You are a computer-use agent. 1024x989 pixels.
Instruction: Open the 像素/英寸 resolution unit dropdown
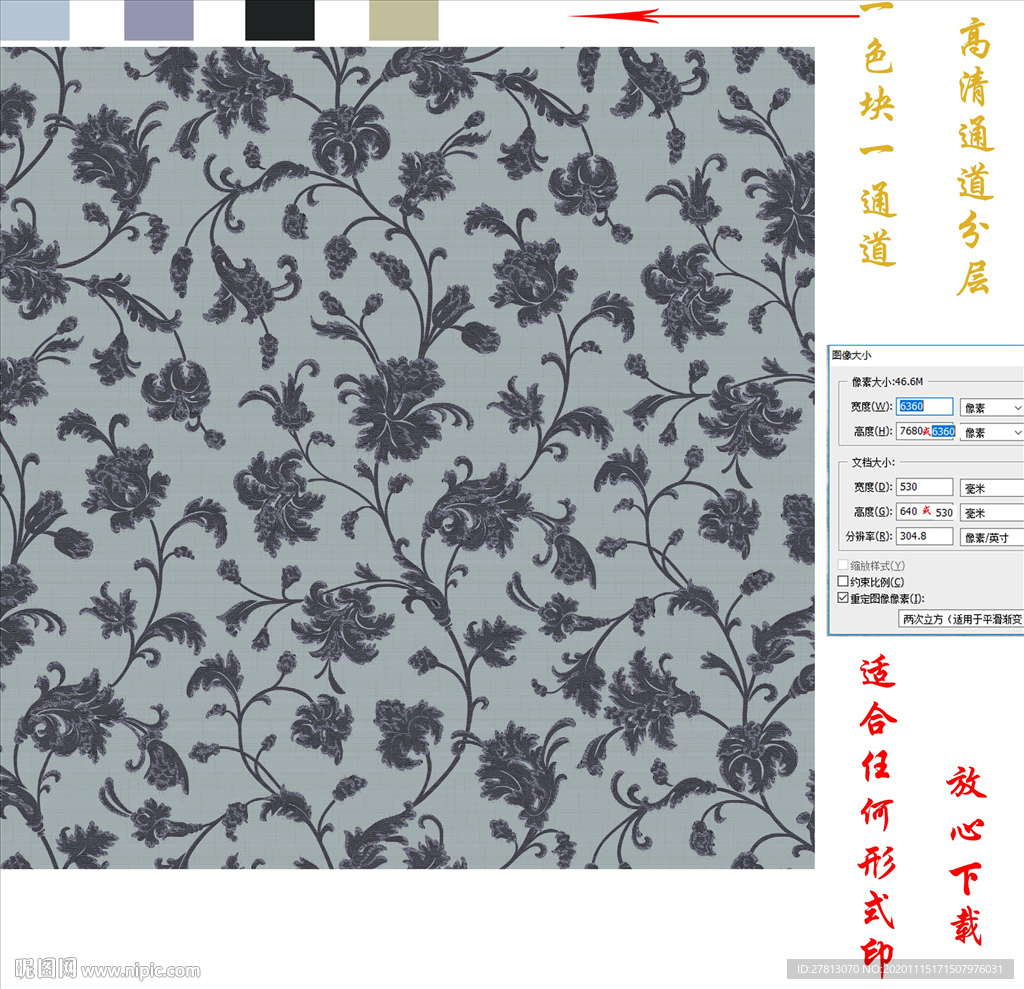click(x=992, y=538)
